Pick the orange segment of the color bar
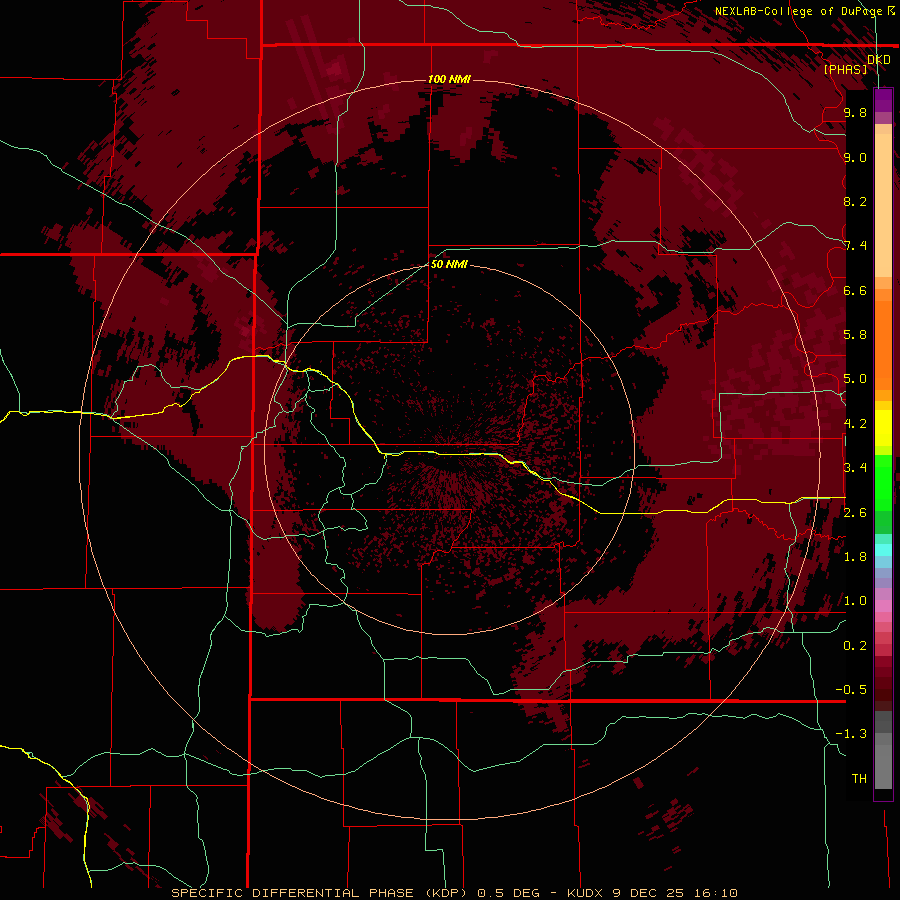This screenshot has width=900, height=900. 883,344
